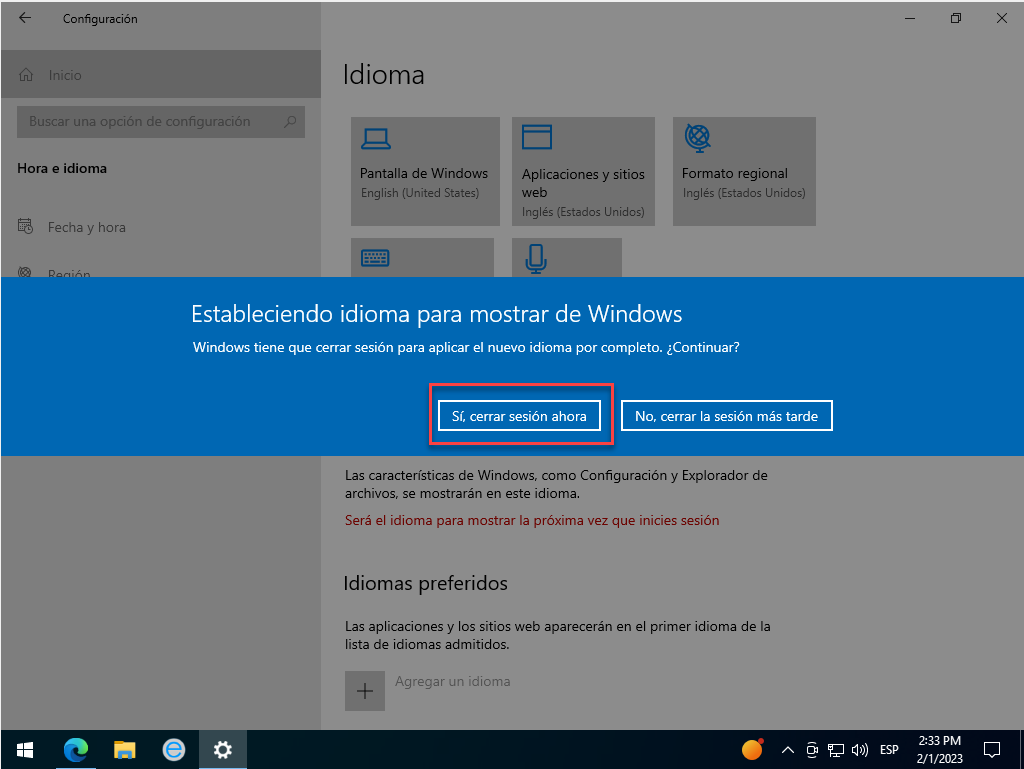Confirm with 'Sí, cerrar sesión ahora'
The width and height of the screenshot is (1024, 769).
519,416
